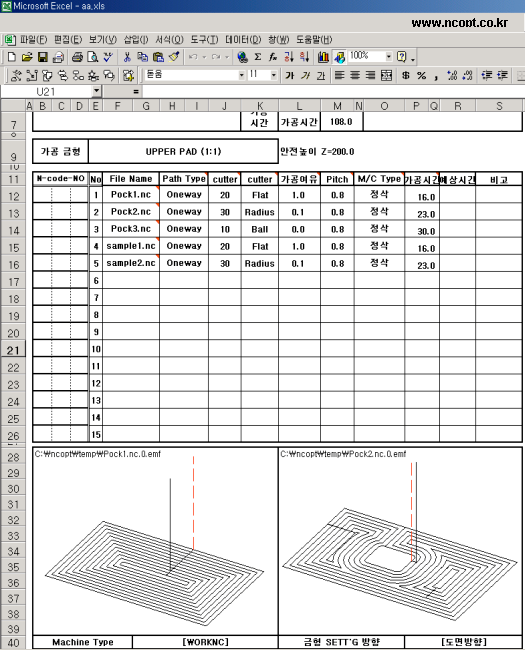Click the Pock1 toolpath preview image
Screen dimensions: 525x651
tap(155, 541)
